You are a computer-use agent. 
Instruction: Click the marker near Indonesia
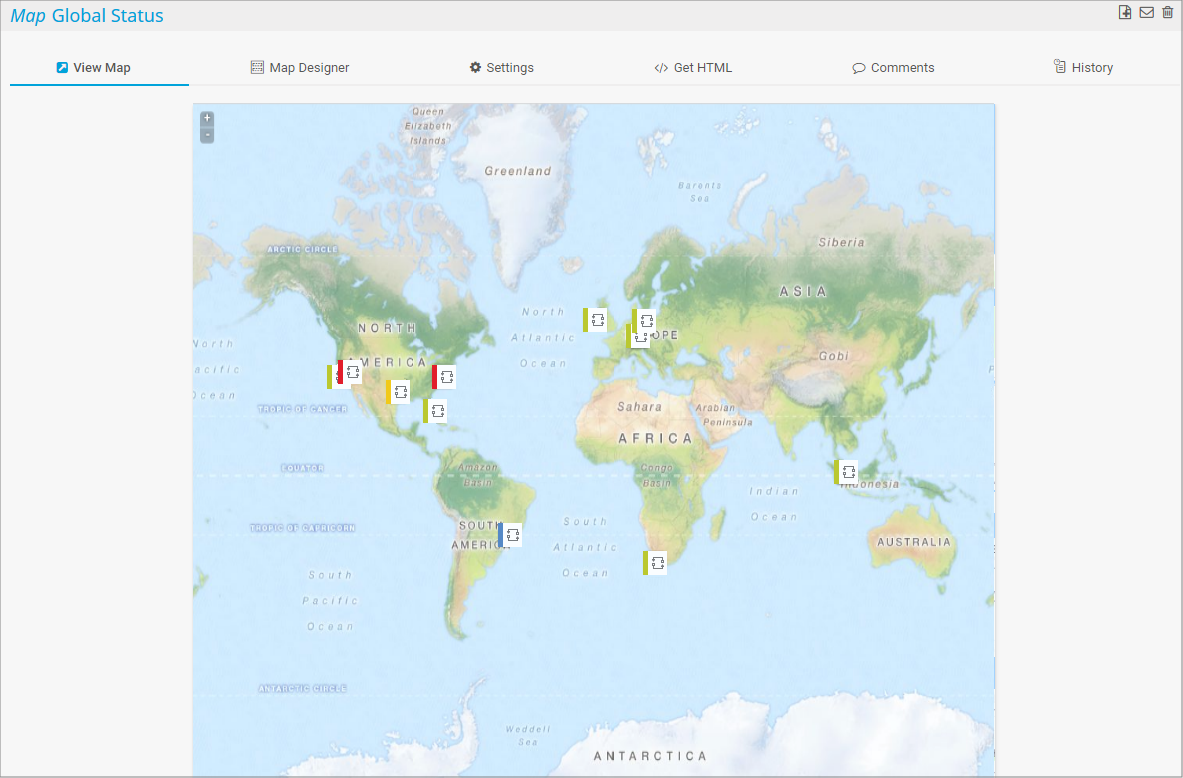point(847,472)
